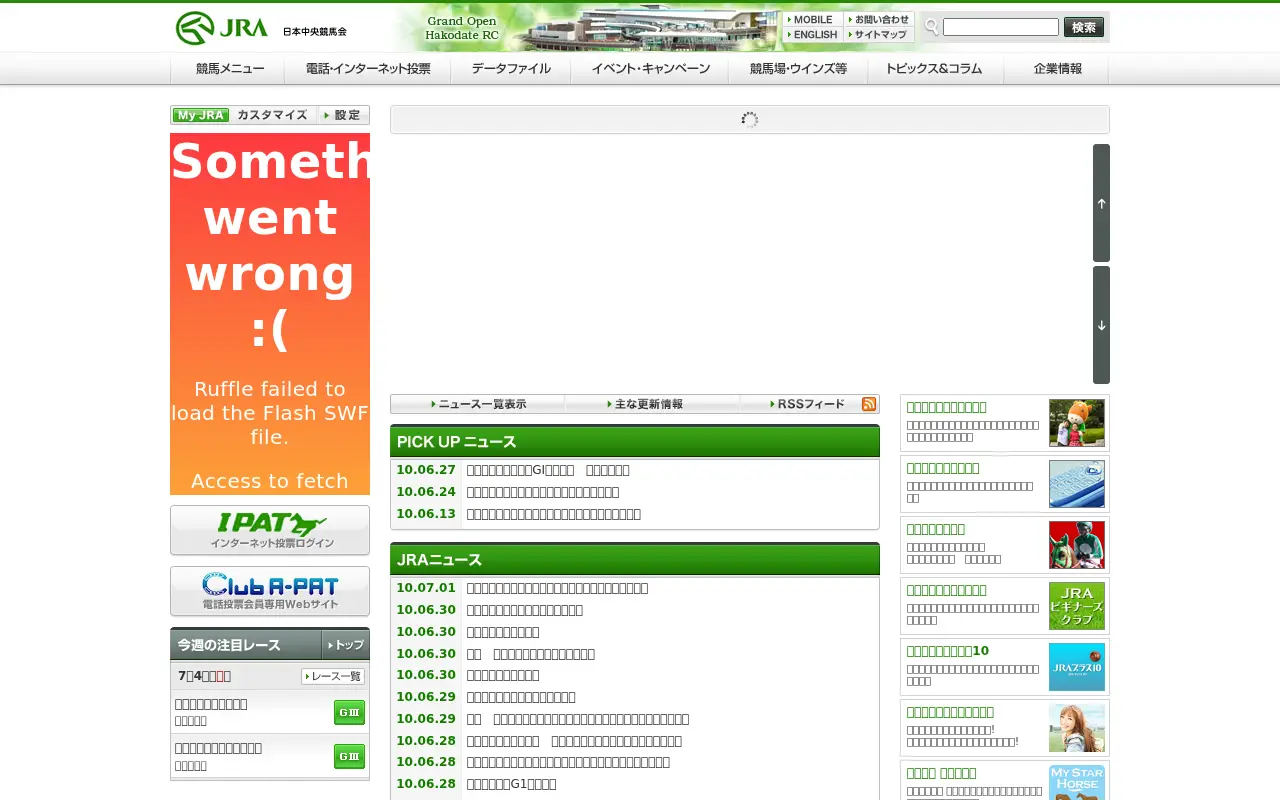1280x800 pixels.
Task: Open the 競馬場・ウインズ等 menu
Action: coord(798,69)
